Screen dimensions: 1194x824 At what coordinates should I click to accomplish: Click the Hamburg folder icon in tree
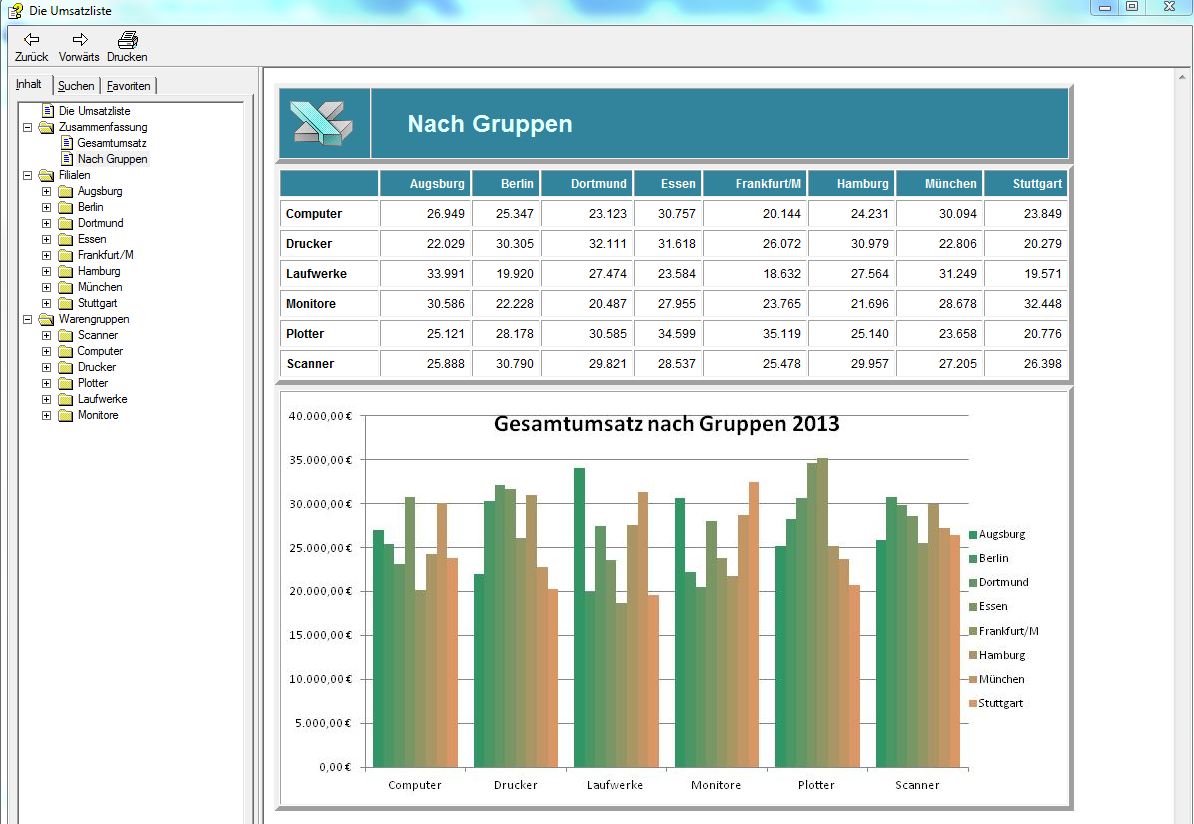tap(66, 271)
